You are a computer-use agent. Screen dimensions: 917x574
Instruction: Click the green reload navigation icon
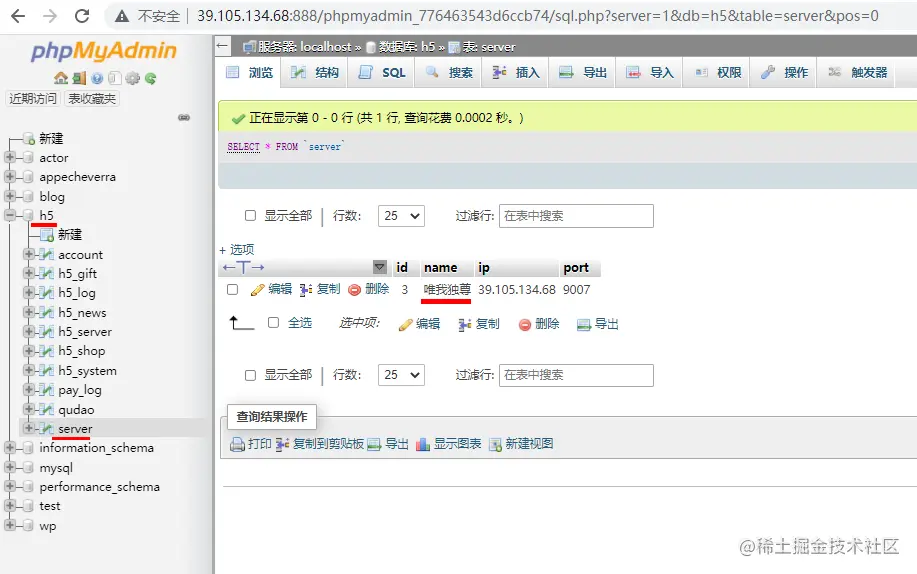tap(150, 78)
